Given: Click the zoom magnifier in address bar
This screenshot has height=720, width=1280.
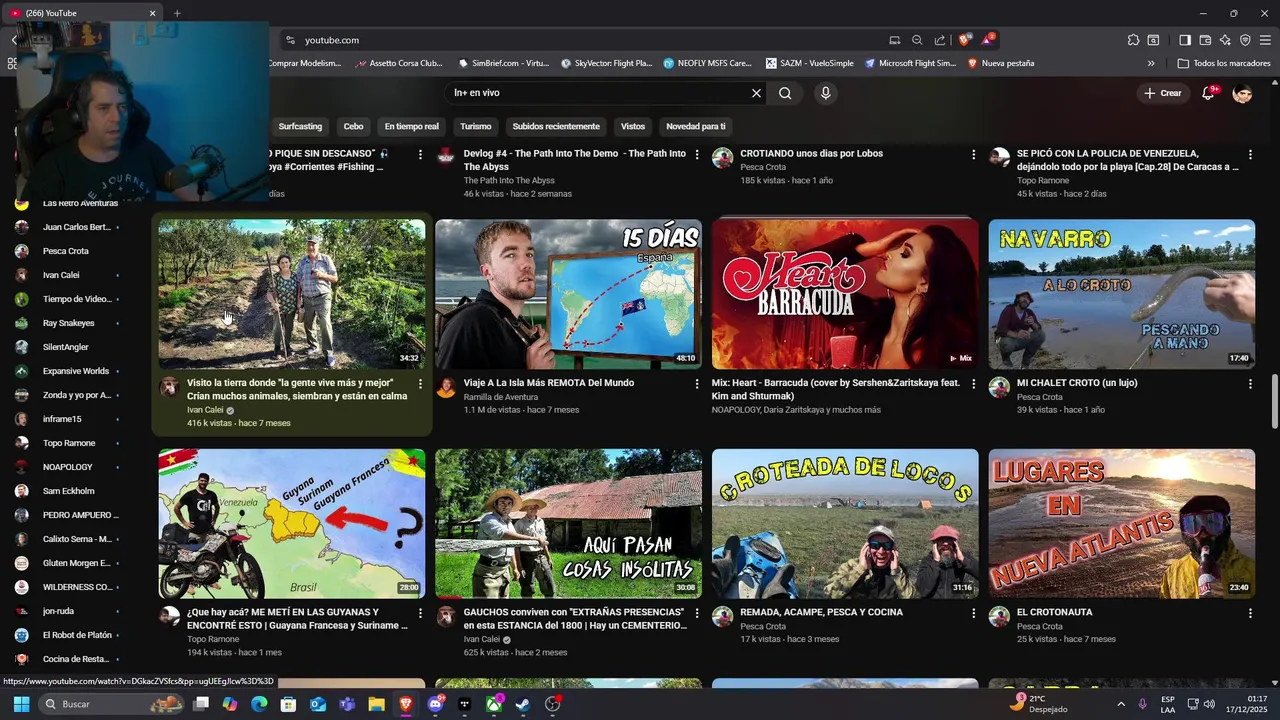Looking at the screenshot, I should [x=917, y=40].
